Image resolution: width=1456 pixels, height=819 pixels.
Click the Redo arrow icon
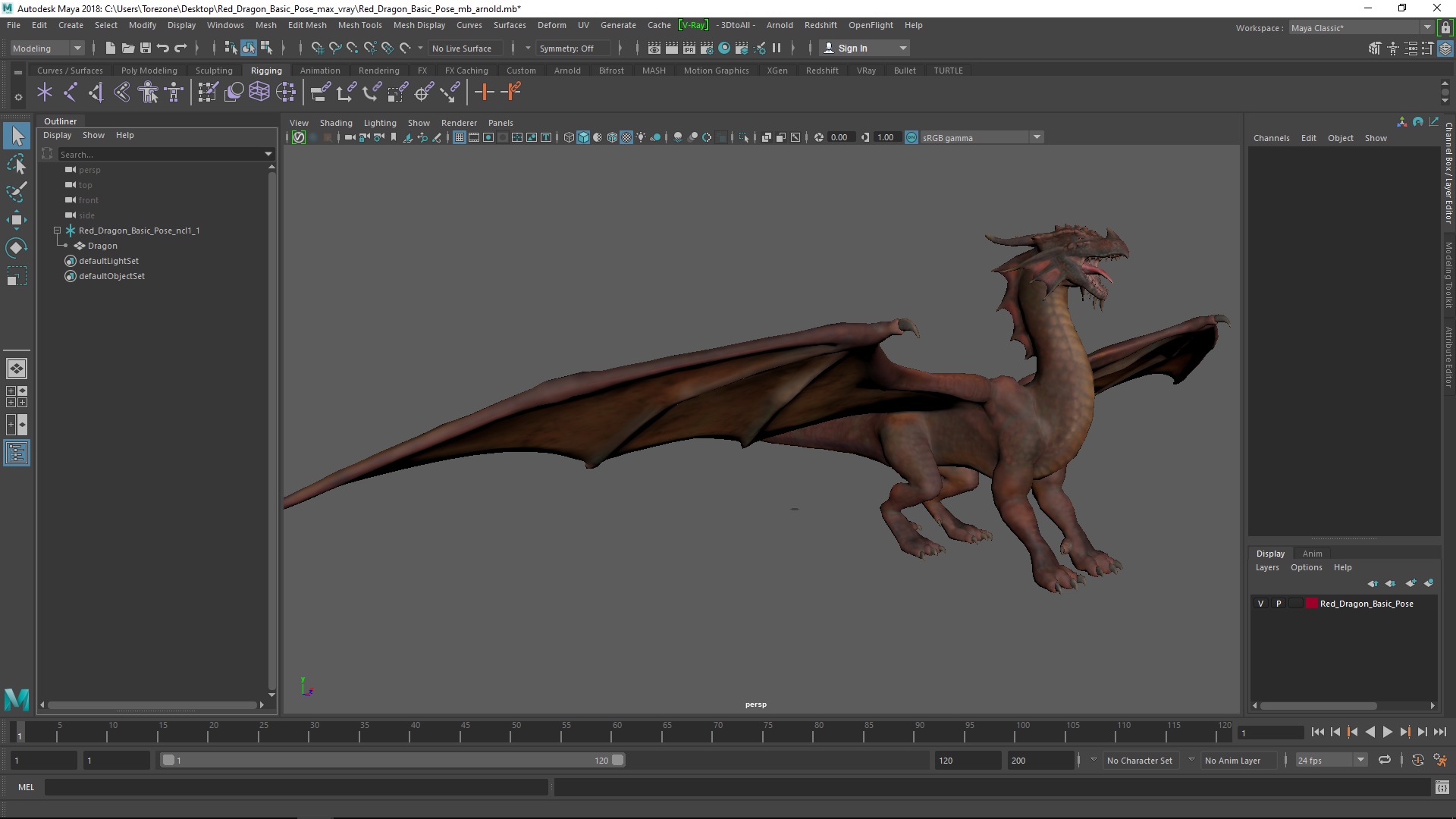(180, 48)
